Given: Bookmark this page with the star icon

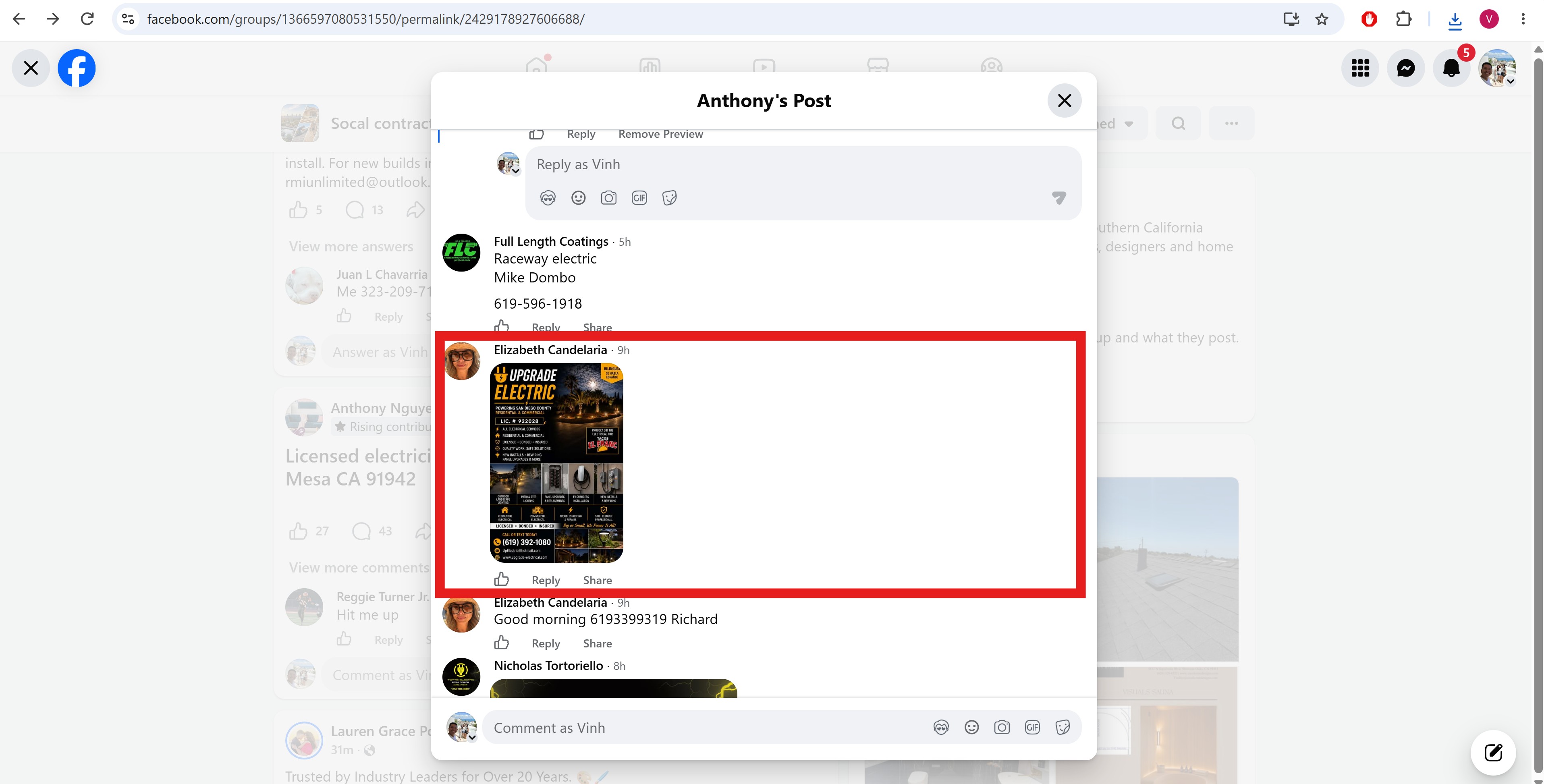Looking at the screenshot, I should (x=1322, y=19).
